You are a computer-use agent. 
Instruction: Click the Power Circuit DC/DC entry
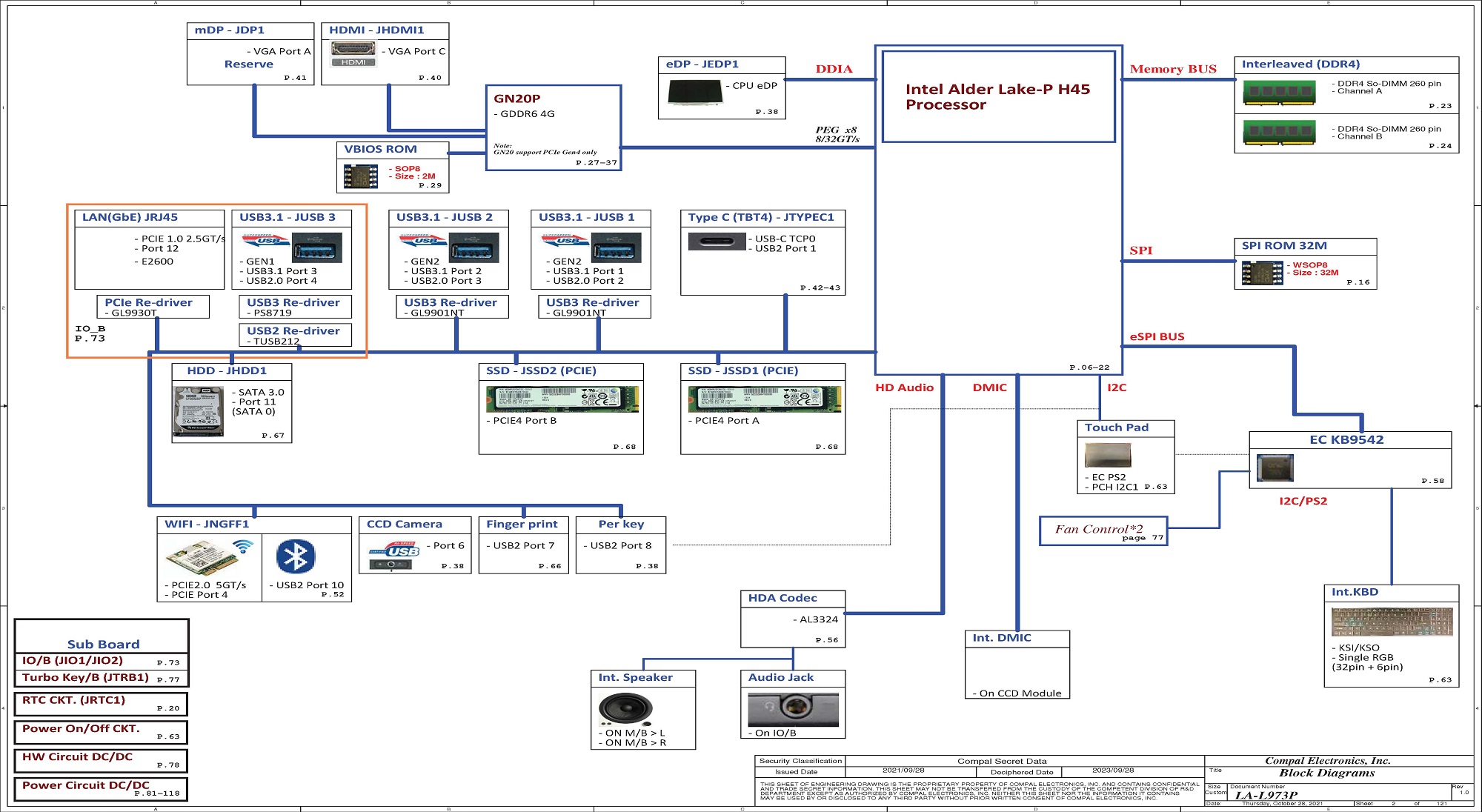[x=102, y=789]
